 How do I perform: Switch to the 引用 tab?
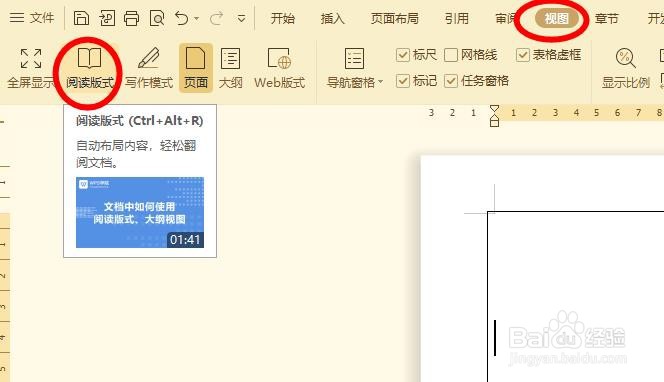tap(456, 19)
